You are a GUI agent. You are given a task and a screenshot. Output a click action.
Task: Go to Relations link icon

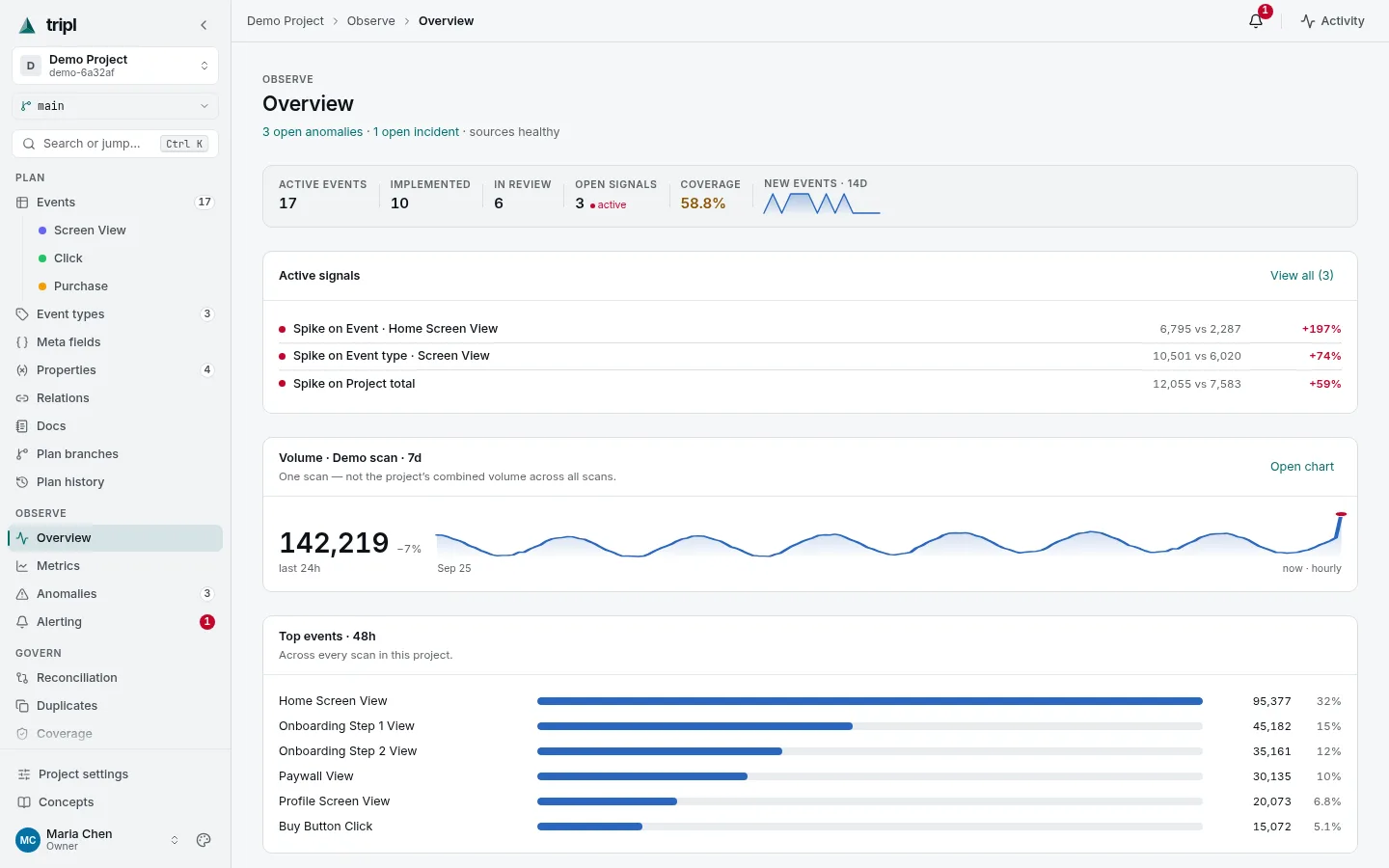pos(22,398)
